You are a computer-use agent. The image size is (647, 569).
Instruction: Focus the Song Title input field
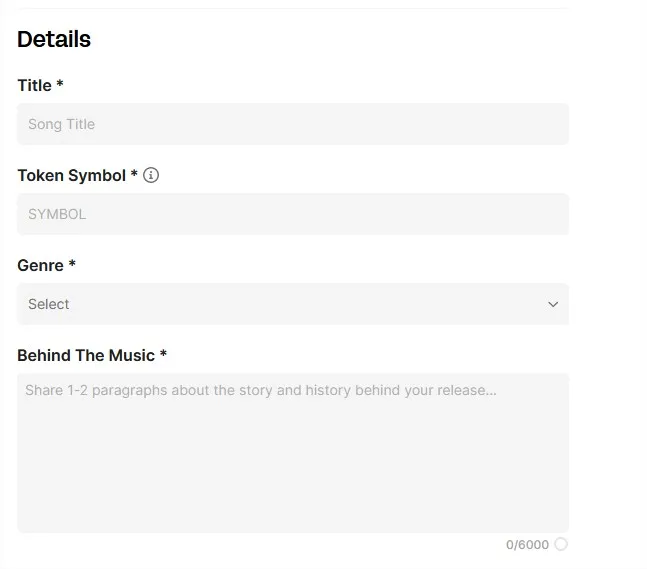(x=292, y=124)
